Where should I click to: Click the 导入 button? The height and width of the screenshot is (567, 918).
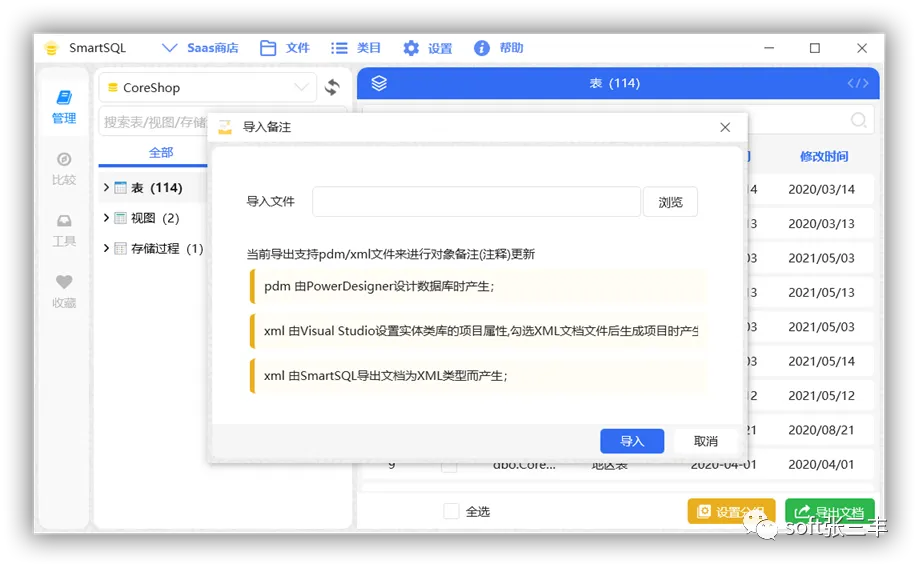pos(632,441)
